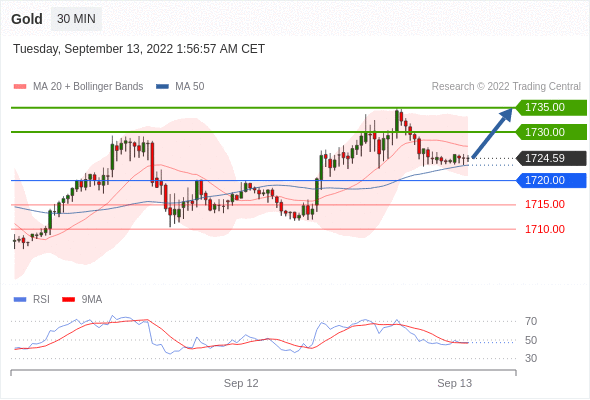This screenshot has width=590, height=400.
Task: Click the pink MA 20 legend swatch
Action: [x=20, y=87]
